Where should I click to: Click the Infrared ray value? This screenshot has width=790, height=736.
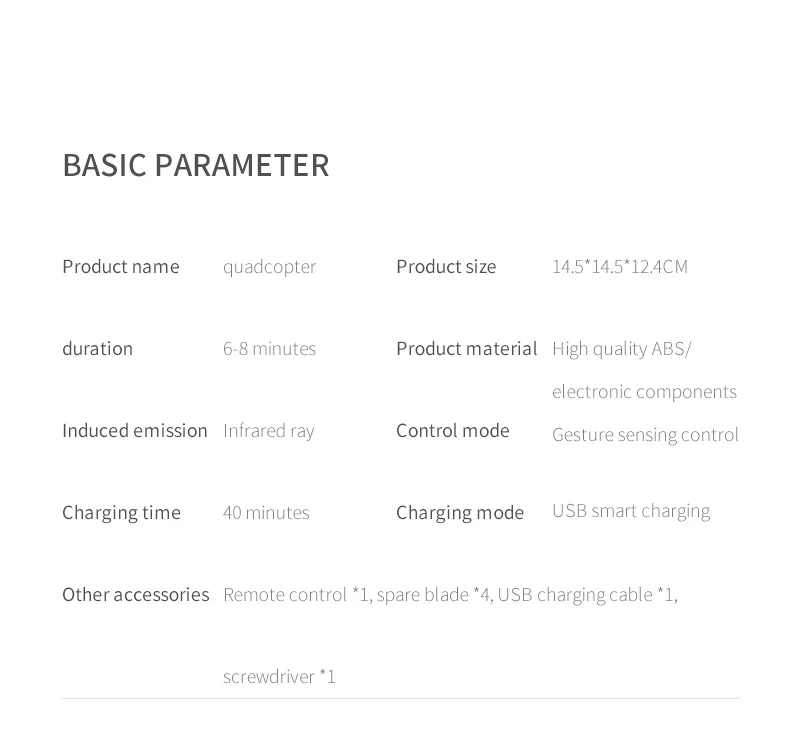(269, 432)
